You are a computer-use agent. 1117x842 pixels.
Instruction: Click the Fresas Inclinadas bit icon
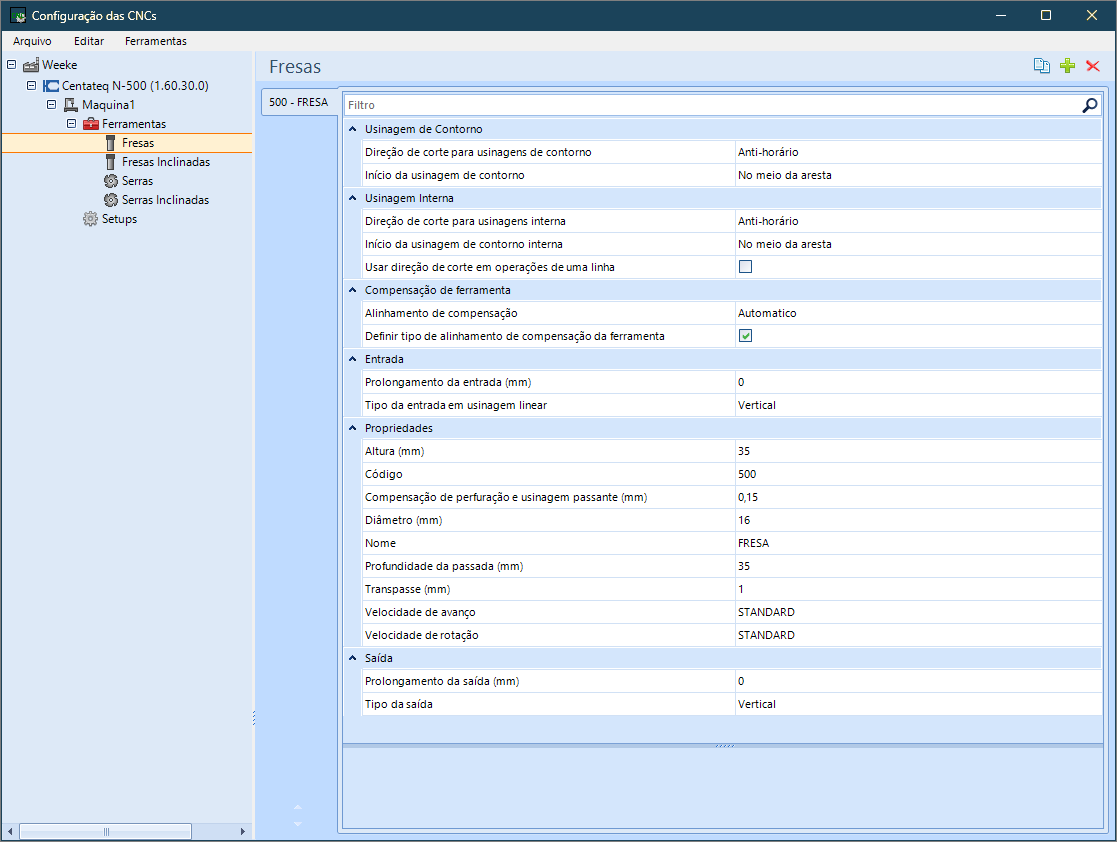pos(110,162)
